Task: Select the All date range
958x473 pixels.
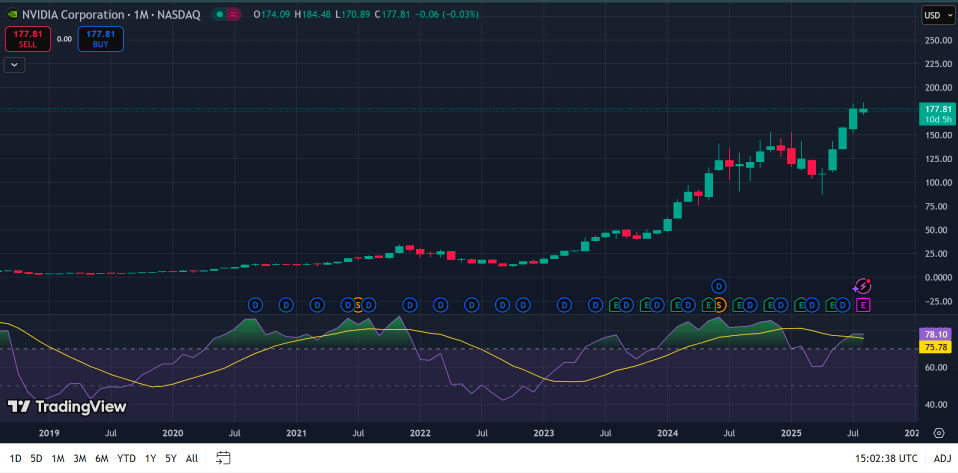Action: 192,458
